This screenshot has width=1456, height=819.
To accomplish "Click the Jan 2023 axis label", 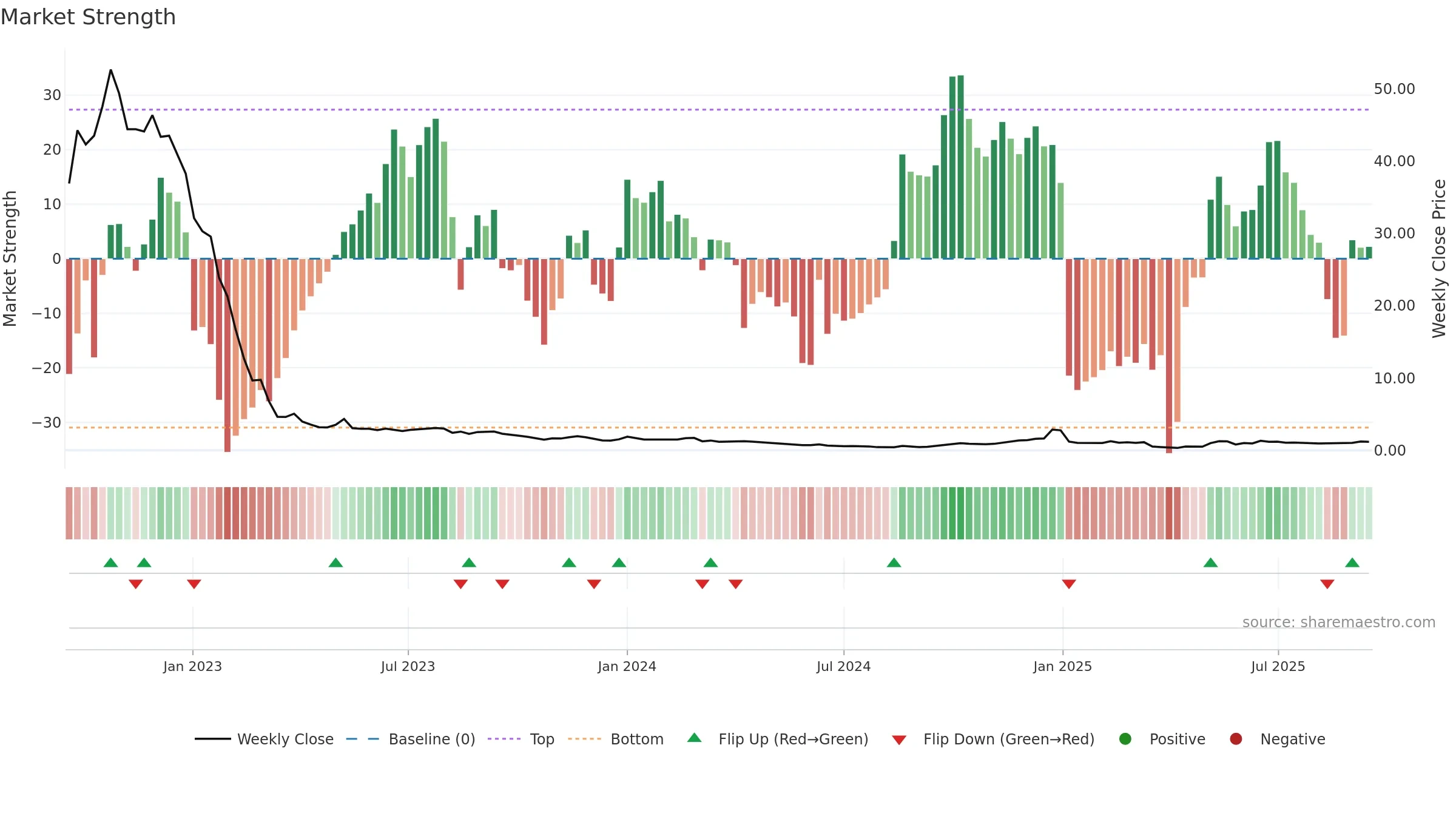I will [x=192, y=666].
